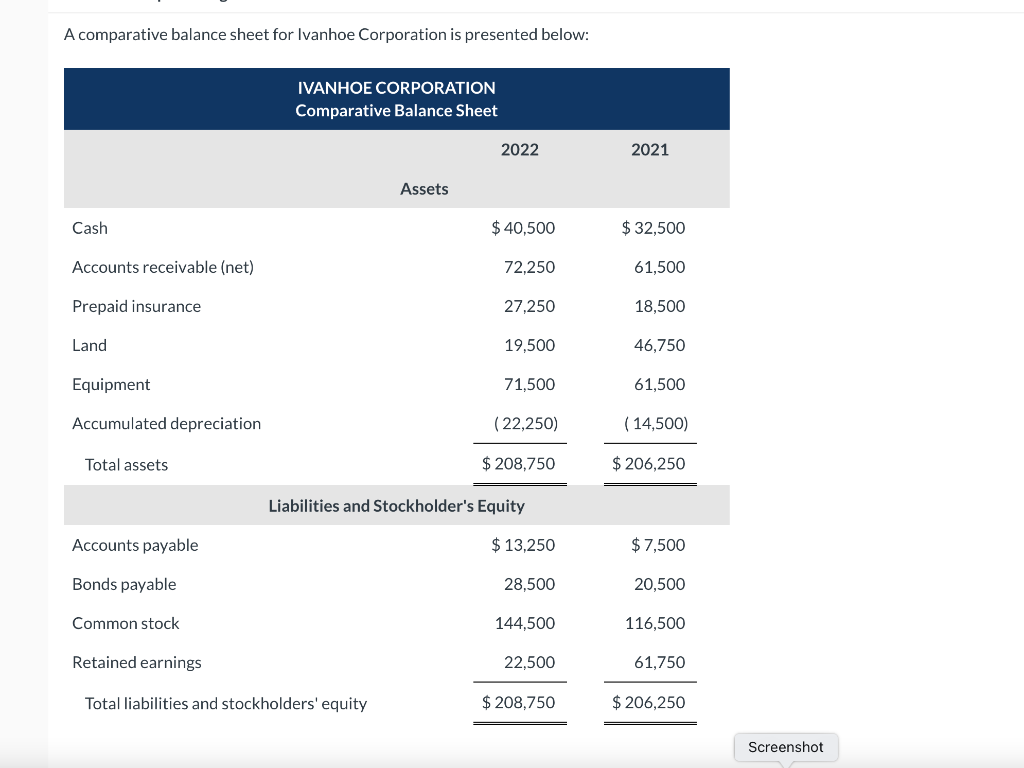Select the Liabilities and Stockholder's Equity header
The image size is (1024, 768).
(397, 505)
